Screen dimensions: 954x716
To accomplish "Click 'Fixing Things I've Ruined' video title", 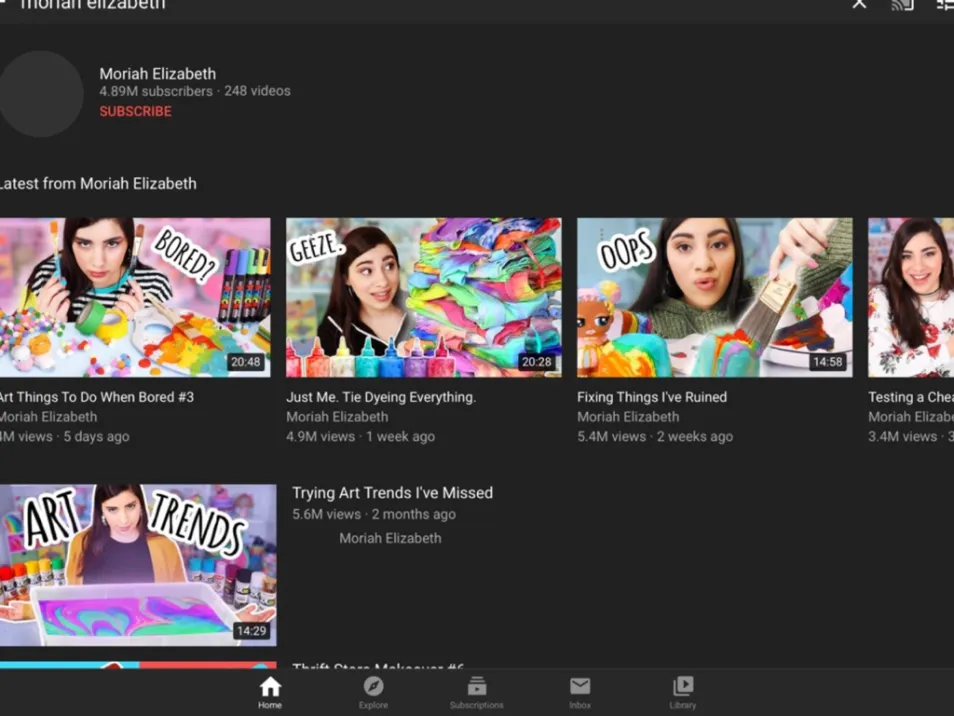I will (651, 397).
